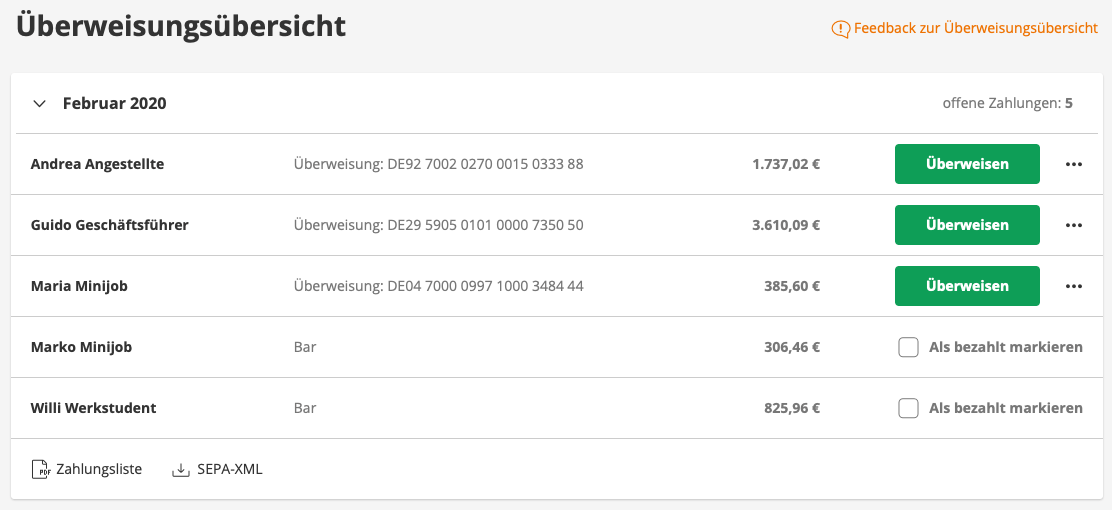The width and height of the screenshot is (1112, 510).
Task: Click the feedback exclamation icon
Action: pyautogui.click(x=841, y=29)
